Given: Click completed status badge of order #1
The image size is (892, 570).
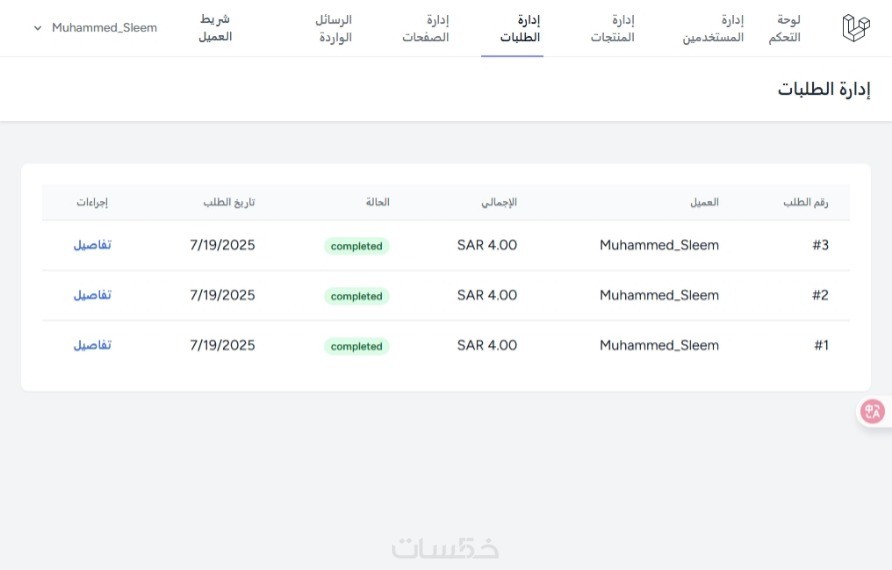Looking at the screenshot, I should click(x=356, y=346).
